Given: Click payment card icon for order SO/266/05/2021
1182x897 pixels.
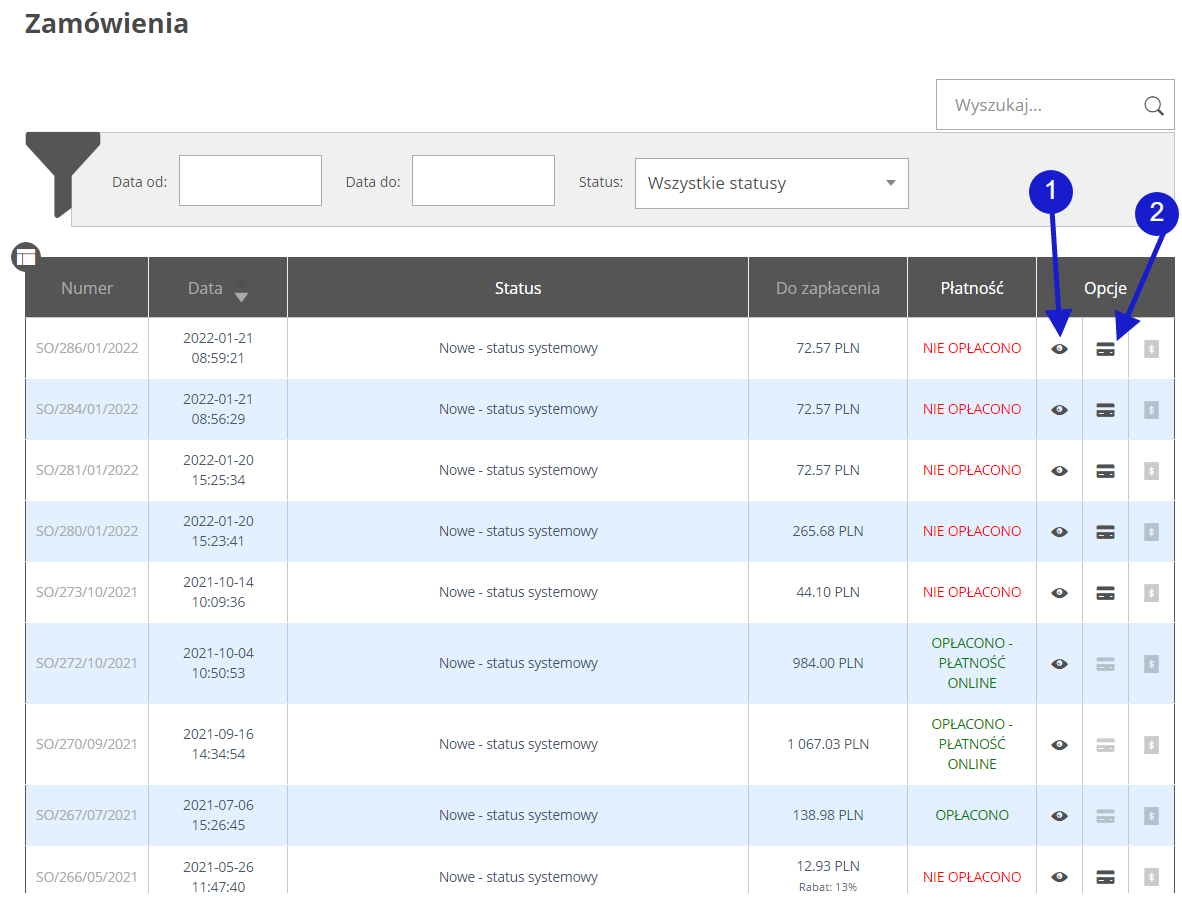Looking at the screenshot, I should (x=1105, y=877).
